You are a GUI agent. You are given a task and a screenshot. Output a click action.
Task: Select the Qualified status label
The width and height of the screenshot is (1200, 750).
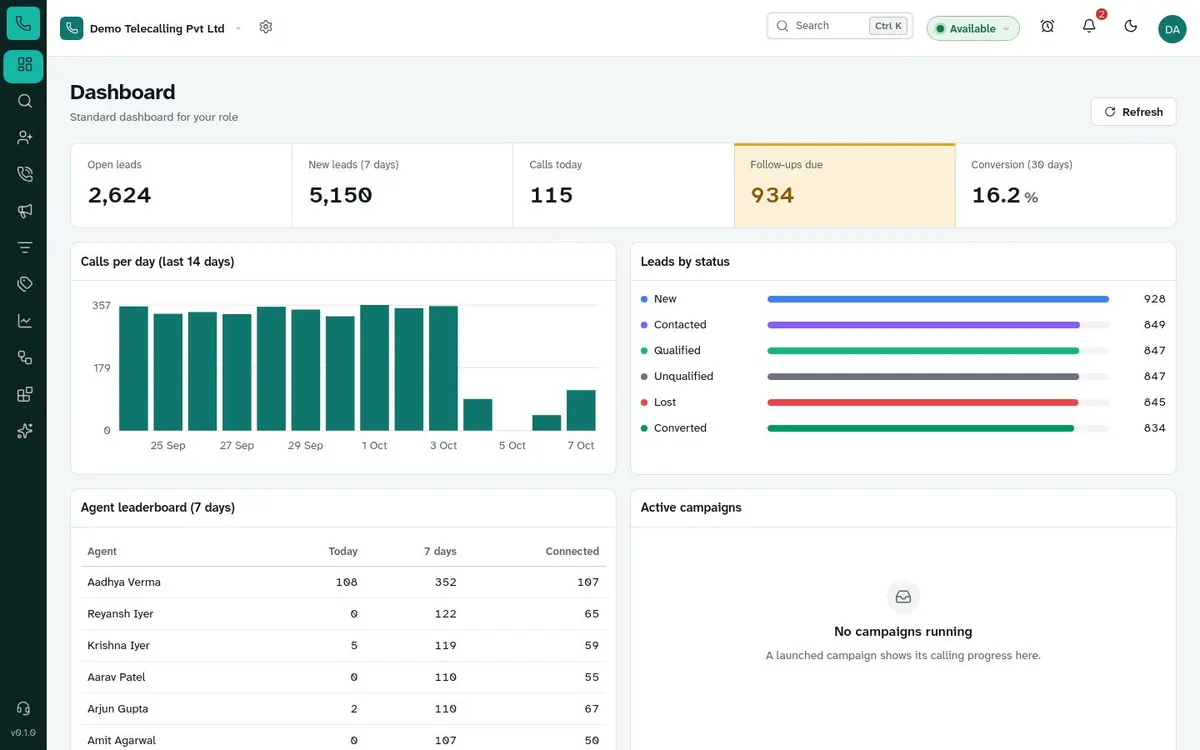point(677,351)
